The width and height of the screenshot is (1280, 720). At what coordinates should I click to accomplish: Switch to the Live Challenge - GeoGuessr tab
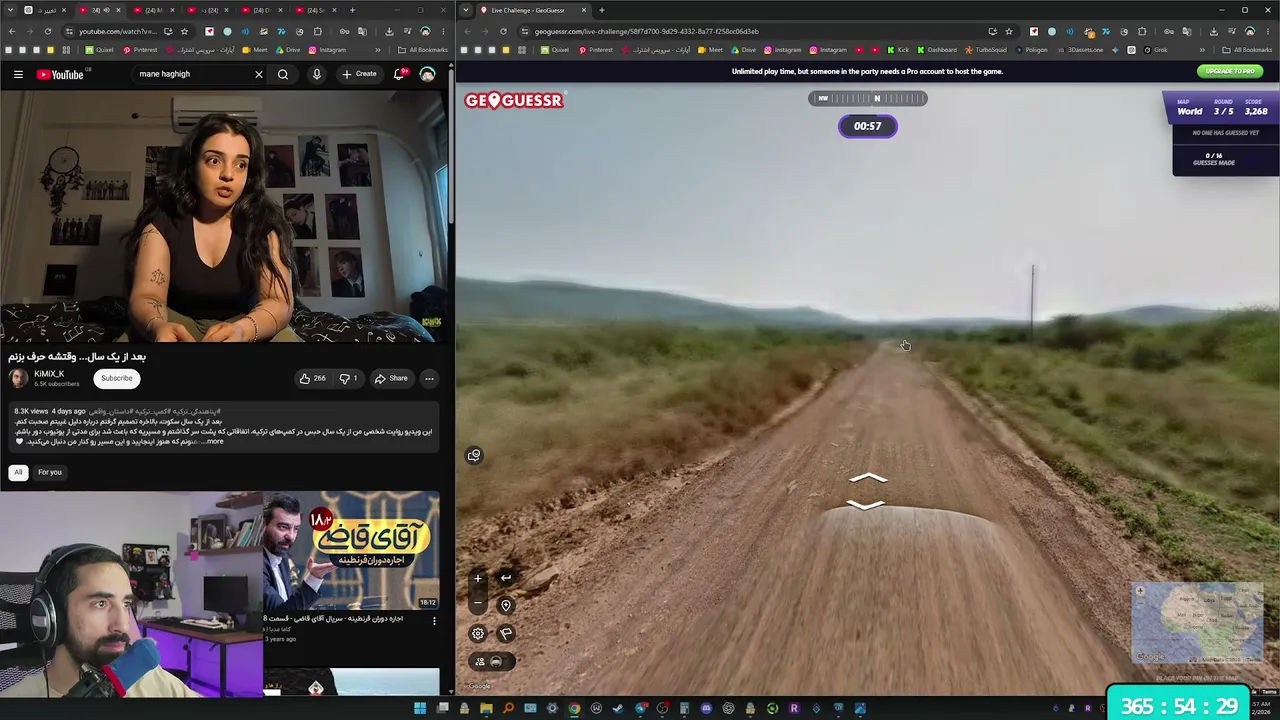coord(535,10)
